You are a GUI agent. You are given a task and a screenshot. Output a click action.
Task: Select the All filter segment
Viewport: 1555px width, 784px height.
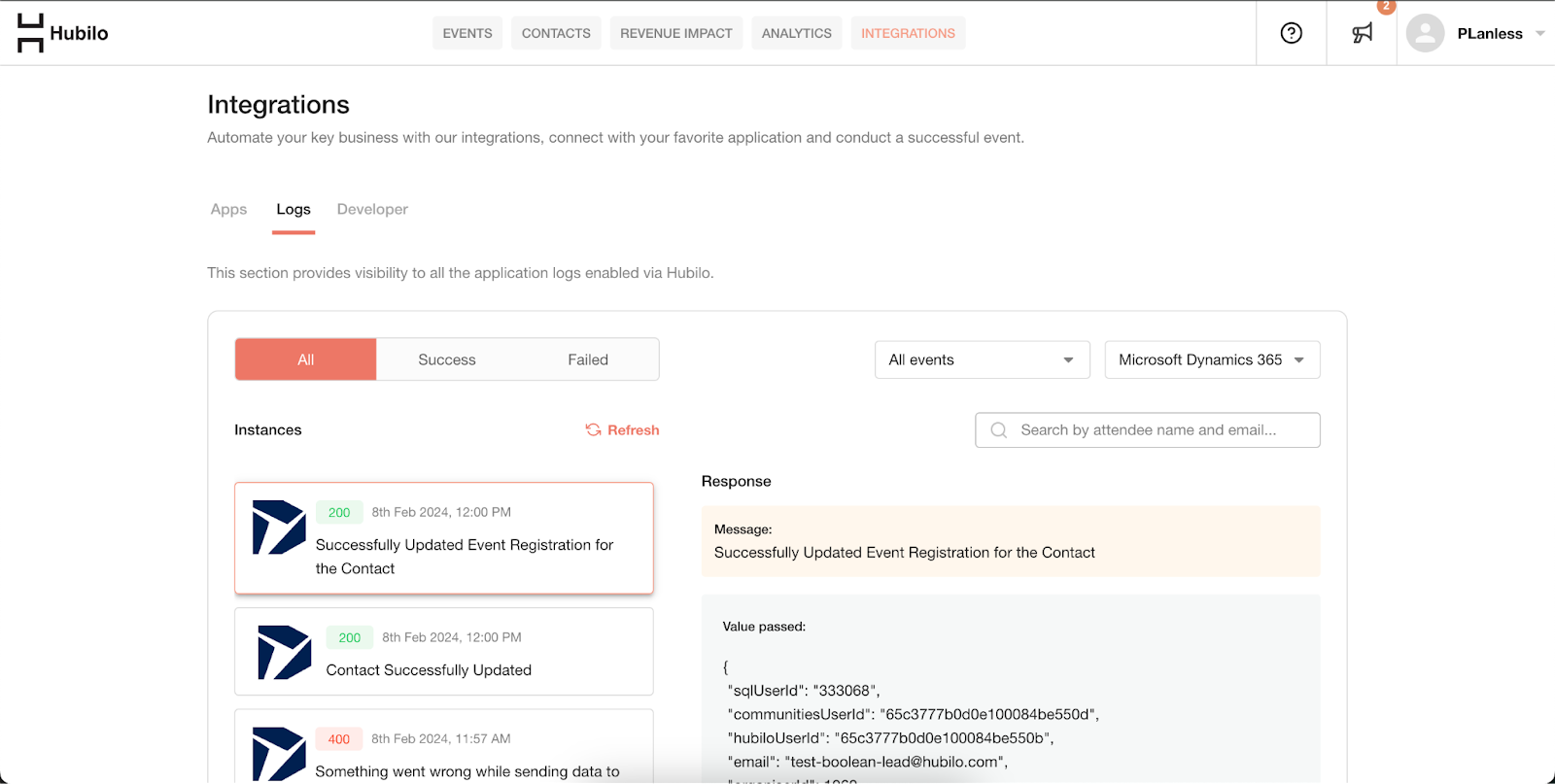pyautogui.click(x=305, y=359)
